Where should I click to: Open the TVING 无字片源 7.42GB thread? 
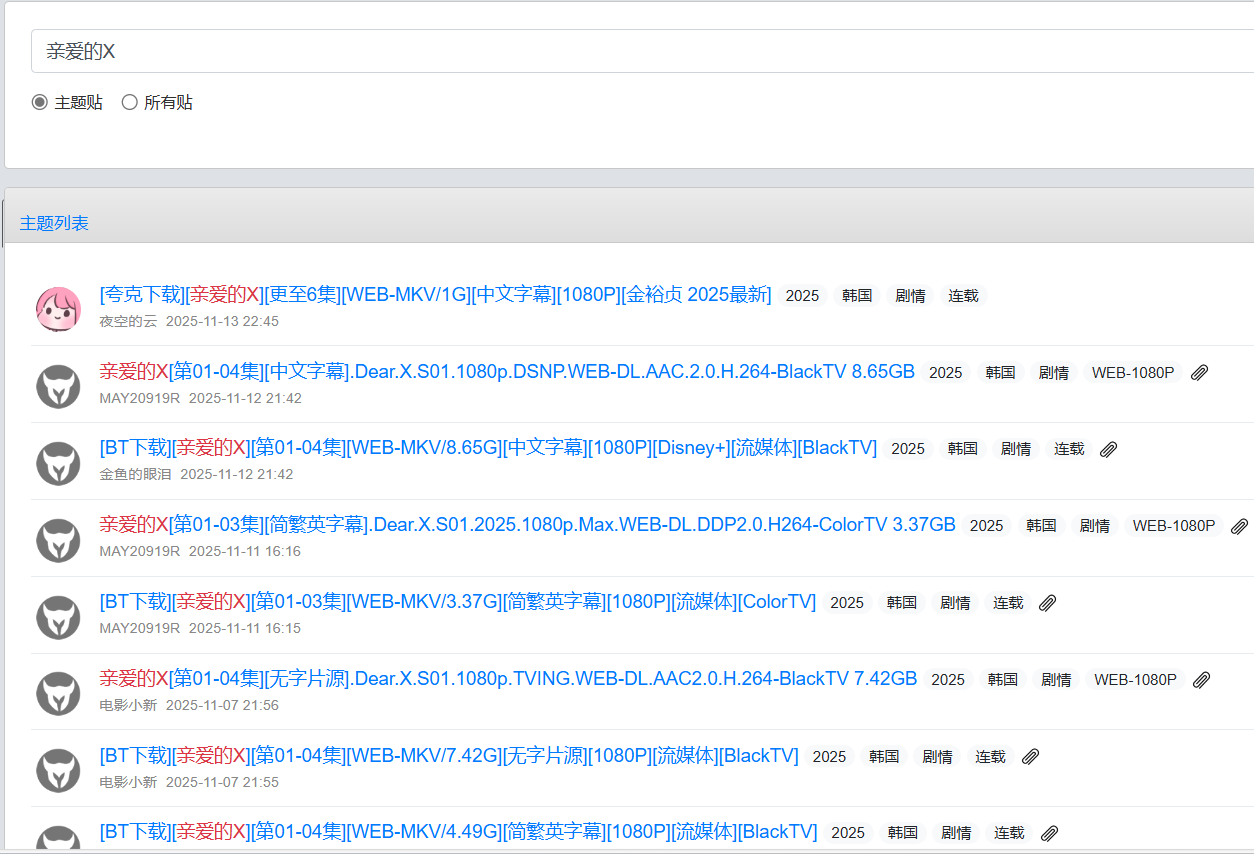click(508, 679)
